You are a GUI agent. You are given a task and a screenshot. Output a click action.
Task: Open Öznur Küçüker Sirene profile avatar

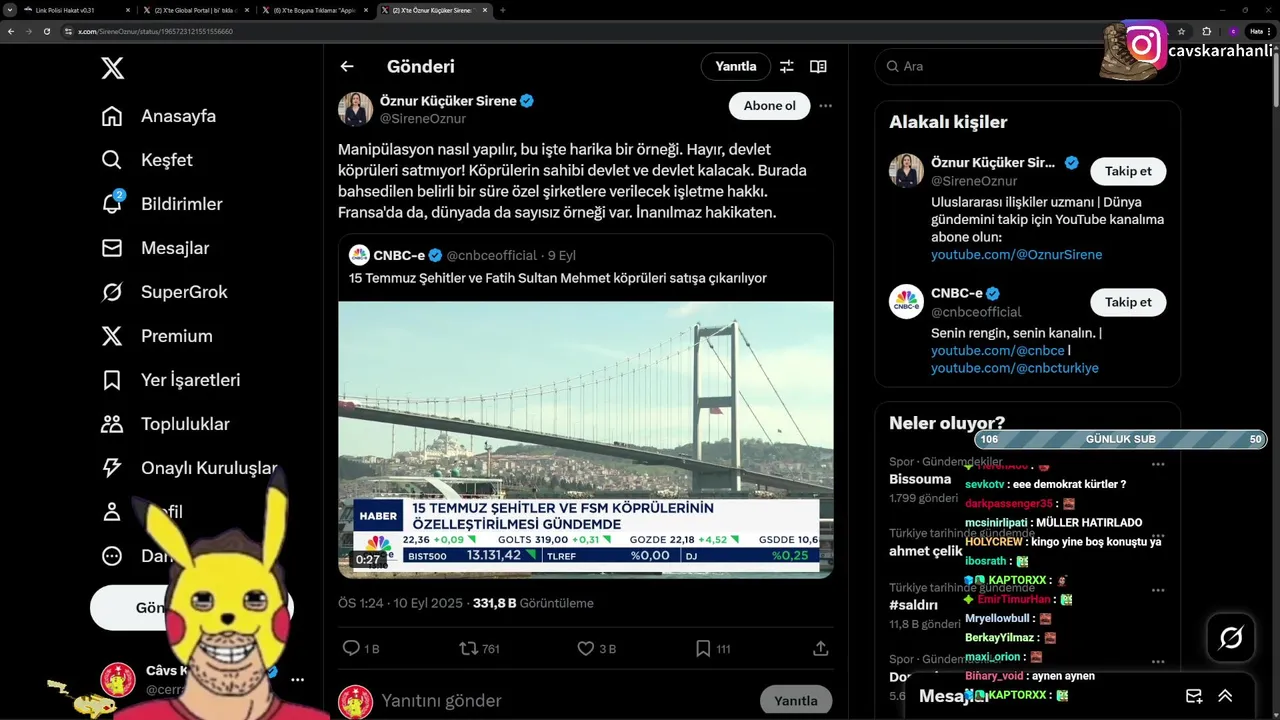point(355,109)
